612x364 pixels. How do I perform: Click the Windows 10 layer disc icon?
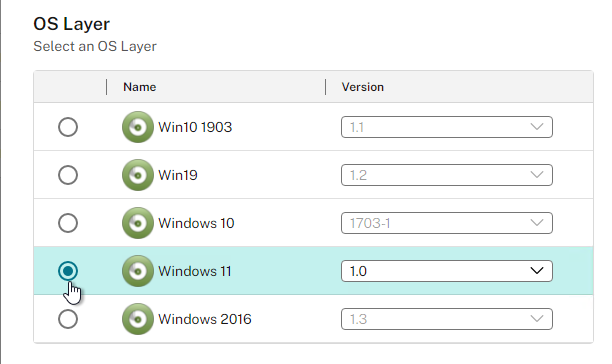[137, 223]
